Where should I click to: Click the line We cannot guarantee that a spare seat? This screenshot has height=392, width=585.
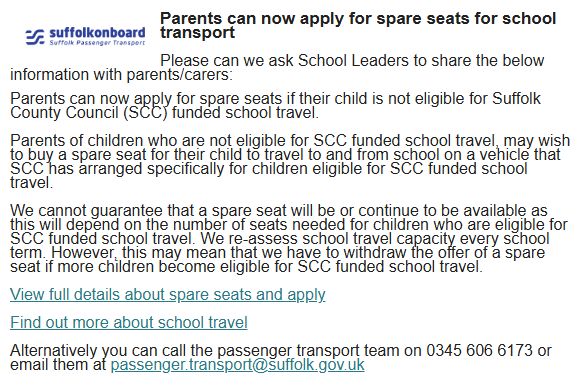point(279,211)
